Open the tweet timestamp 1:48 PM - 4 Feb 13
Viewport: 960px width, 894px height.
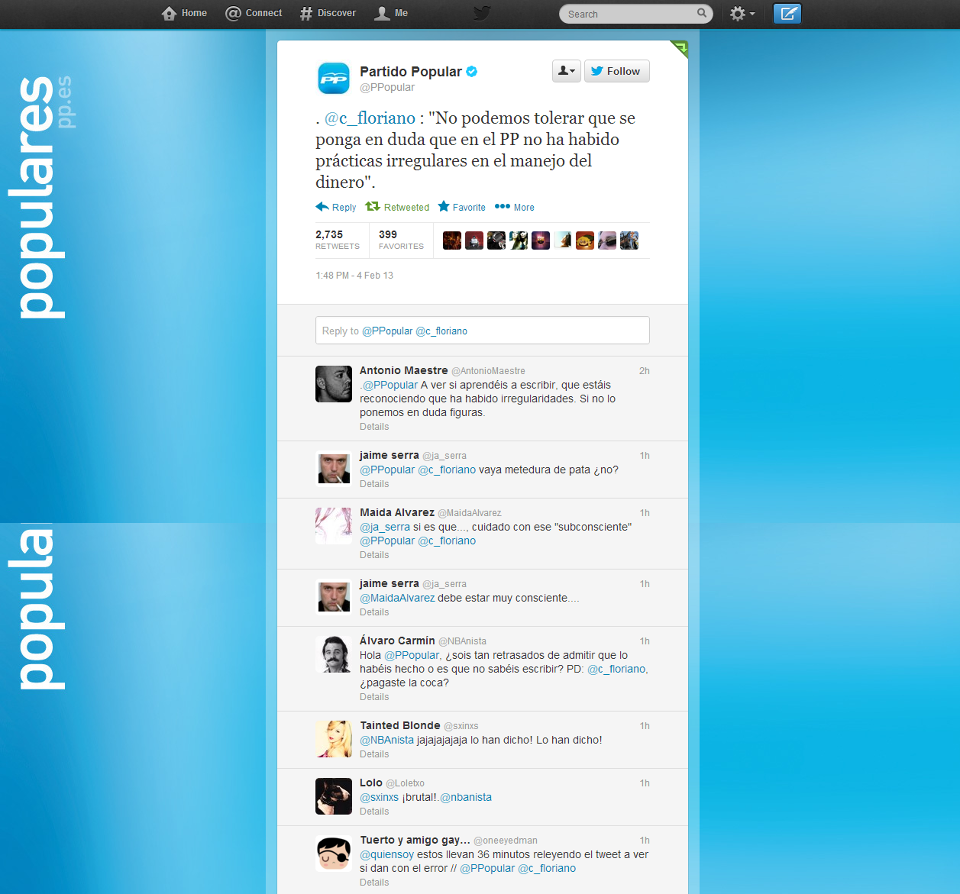(354, 276)
